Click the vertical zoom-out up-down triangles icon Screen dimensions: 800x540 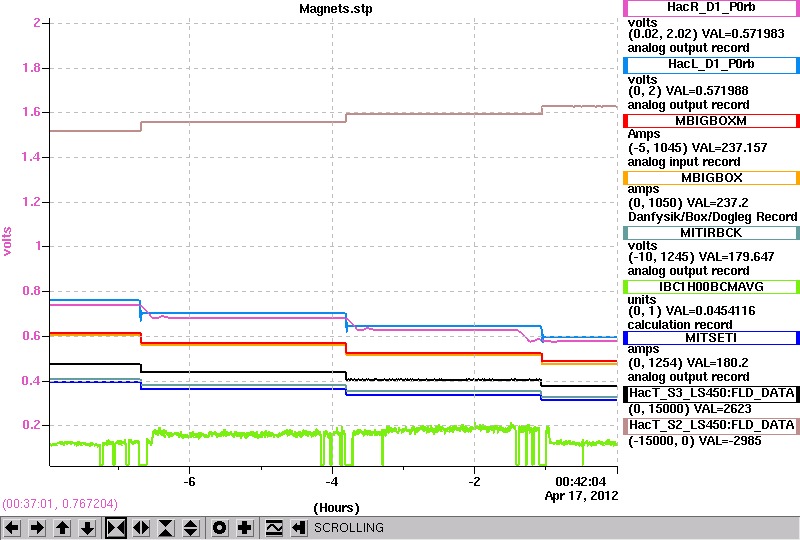pyautogui.click(x=191, y=528)
